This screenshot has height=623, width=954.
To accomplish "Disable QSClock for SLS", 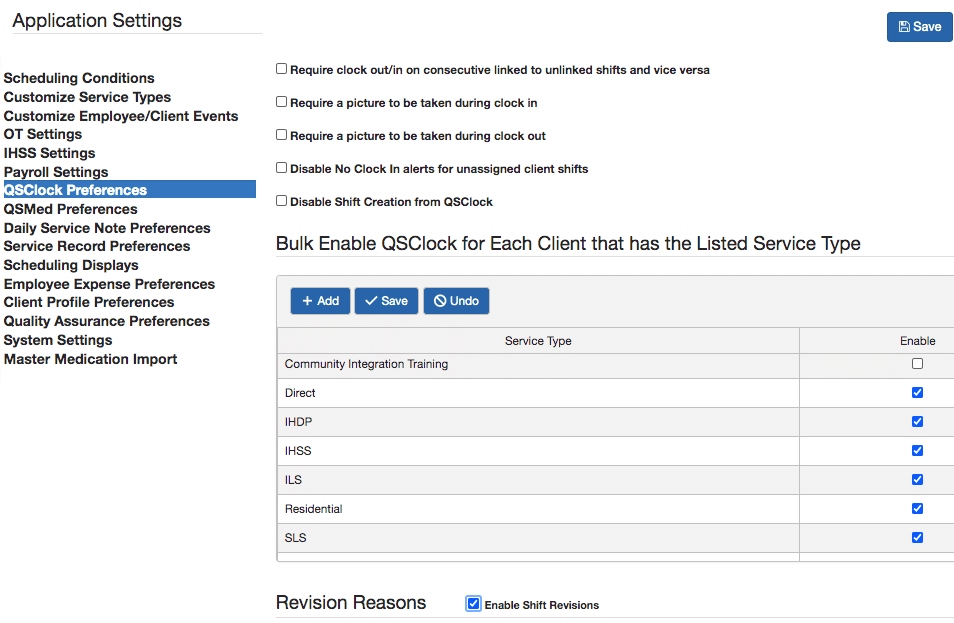I will coord(917,537).
